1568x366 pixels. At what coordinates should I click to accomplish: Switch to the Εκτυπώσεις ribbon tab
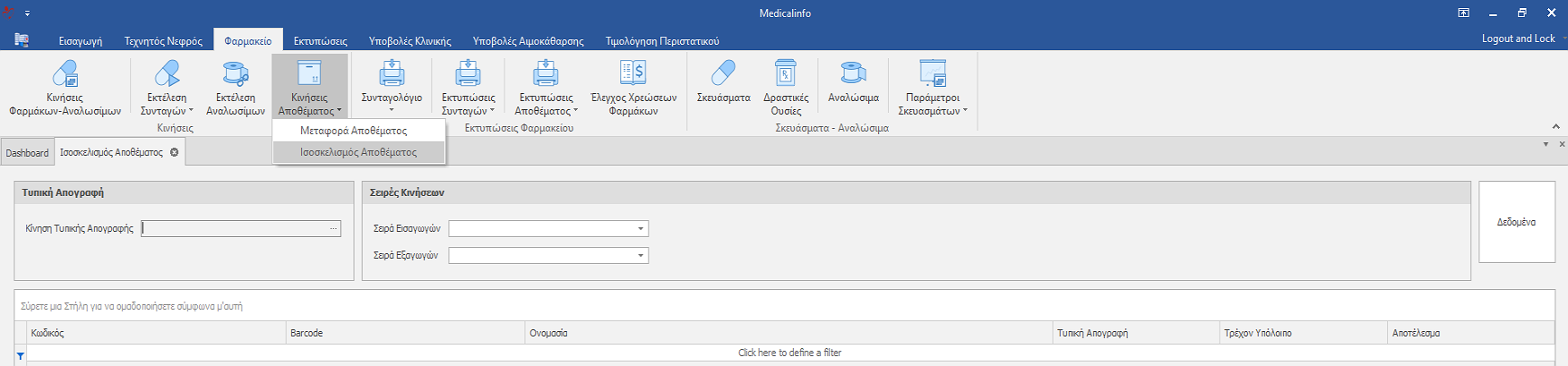[320, 41]
